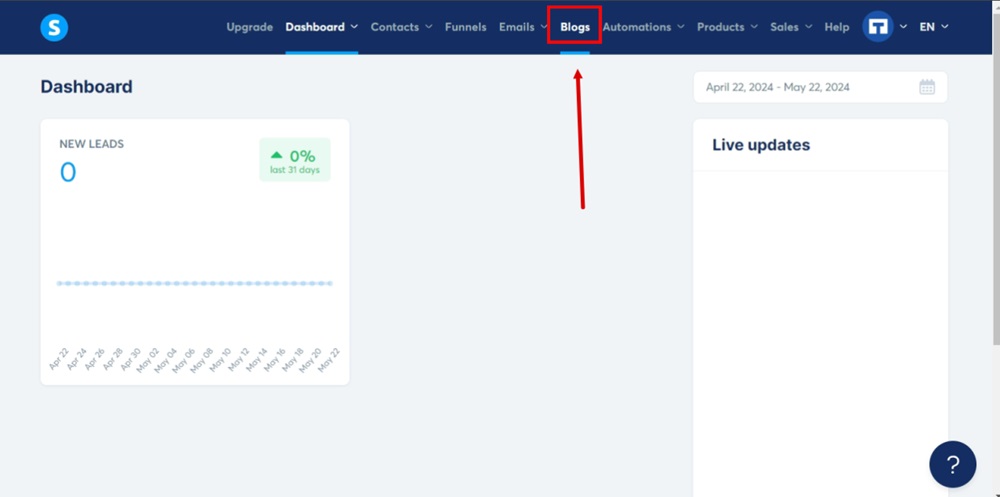Screen dimensions: 1000x497
Task: Open the Funnels section
Action: click(466, 27)
